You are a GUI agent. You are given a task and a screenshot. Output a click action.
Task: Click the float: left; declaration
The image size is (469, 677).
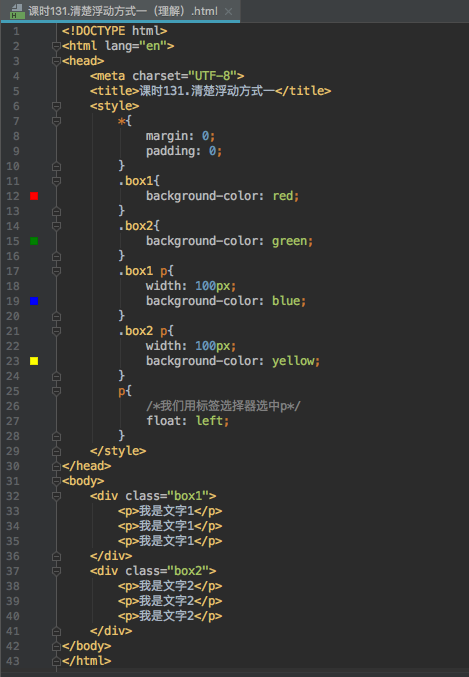(x=187, y=421)
